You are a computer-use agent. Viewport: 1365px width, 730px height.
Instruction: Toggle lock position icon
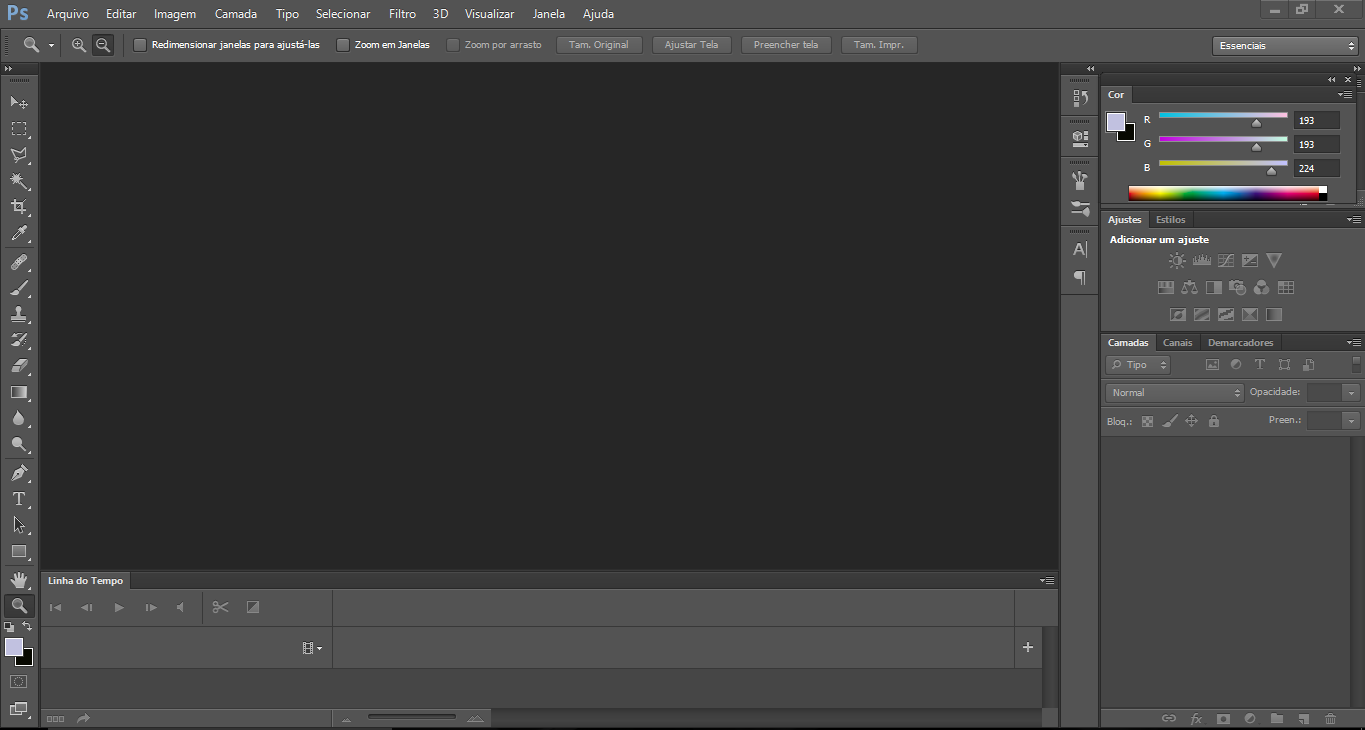pos(1191,421)
